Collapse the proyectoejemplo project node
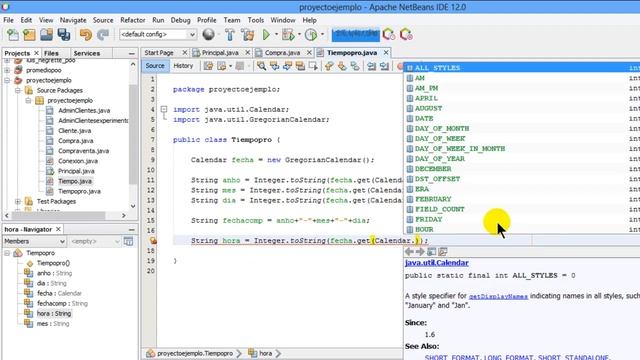Screen dimensions: 640x360 point(7,80)
